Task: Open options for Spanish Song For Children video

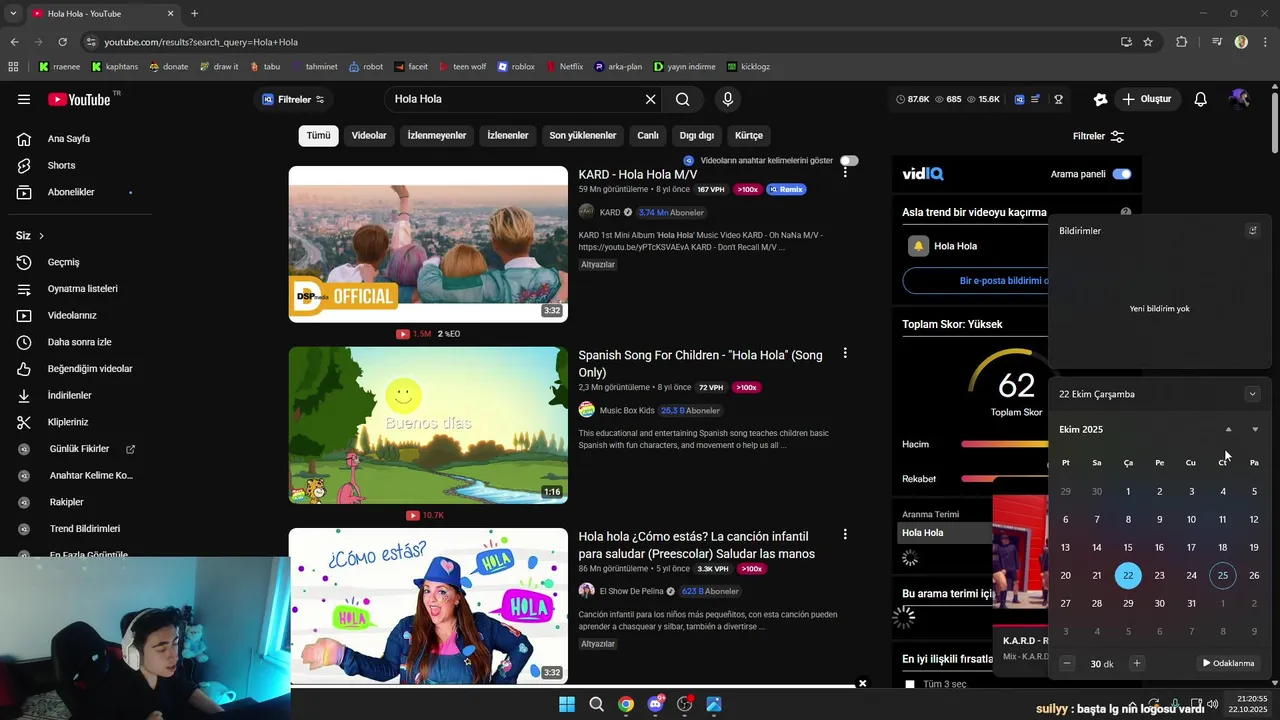Action: point(845,353)
